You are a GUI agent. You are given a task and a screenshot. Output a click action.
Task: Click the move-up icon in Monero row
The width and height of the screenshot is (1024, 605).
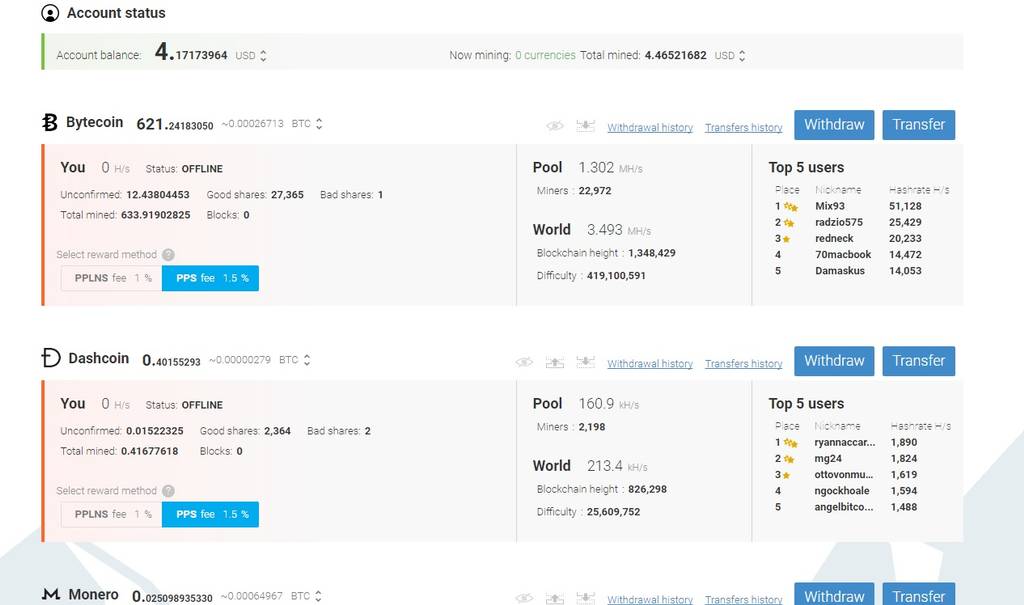(x=554, y=598)
